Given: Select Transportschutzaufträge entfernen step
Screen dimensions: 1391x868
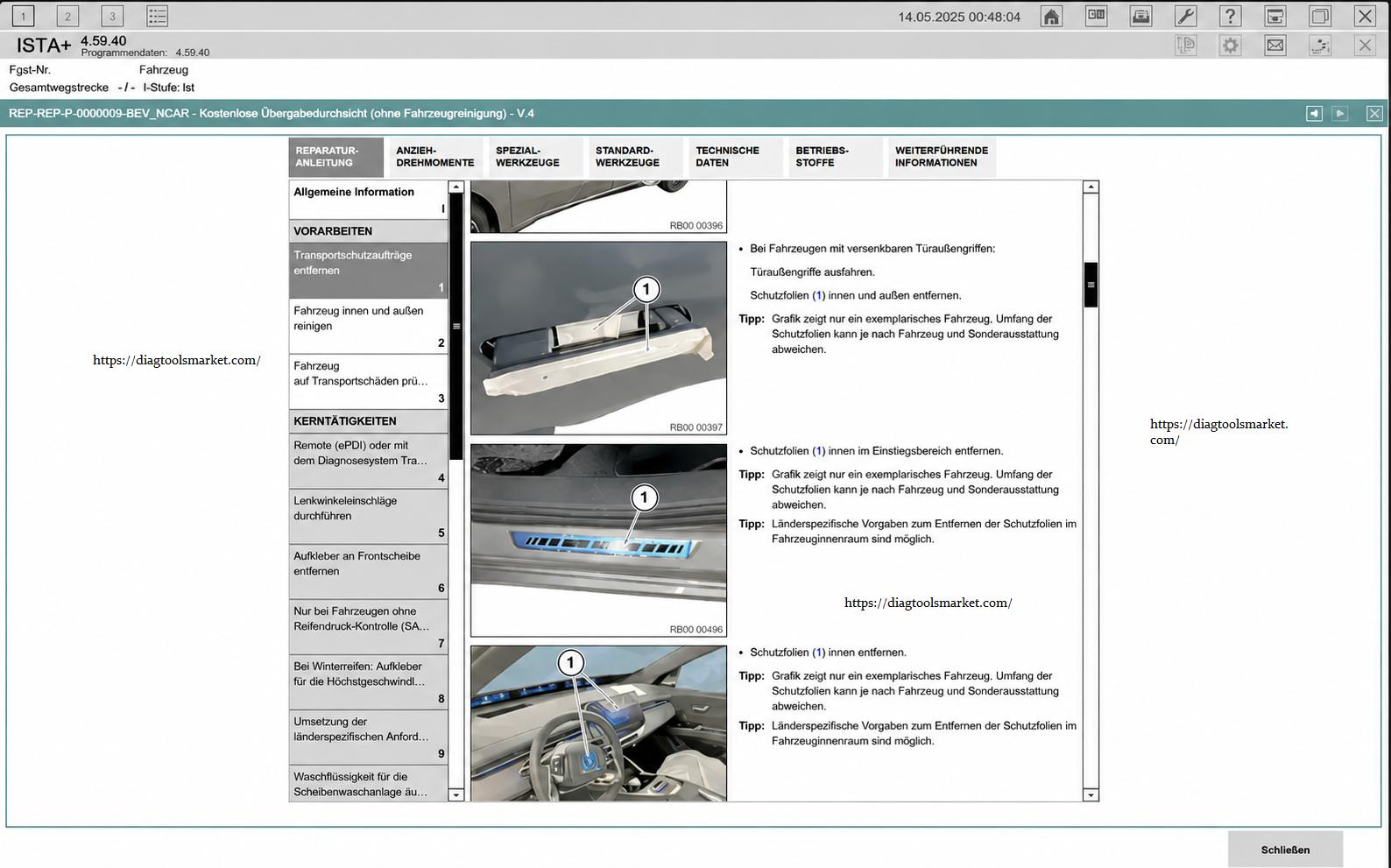Looking at the screenshot, I should point(369,271).
